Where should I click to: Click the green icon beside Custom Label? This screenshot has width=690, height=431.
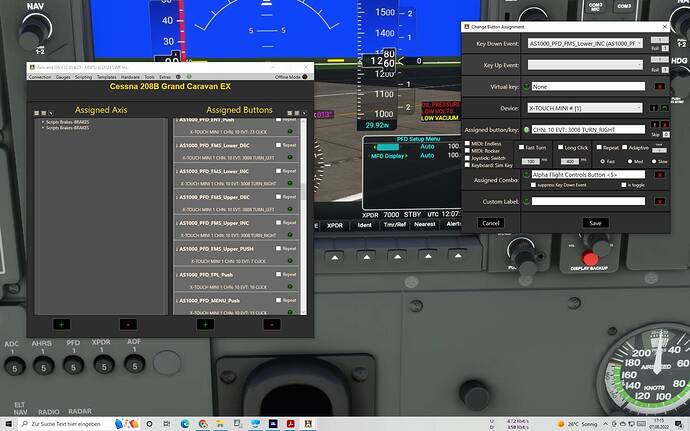526,202
